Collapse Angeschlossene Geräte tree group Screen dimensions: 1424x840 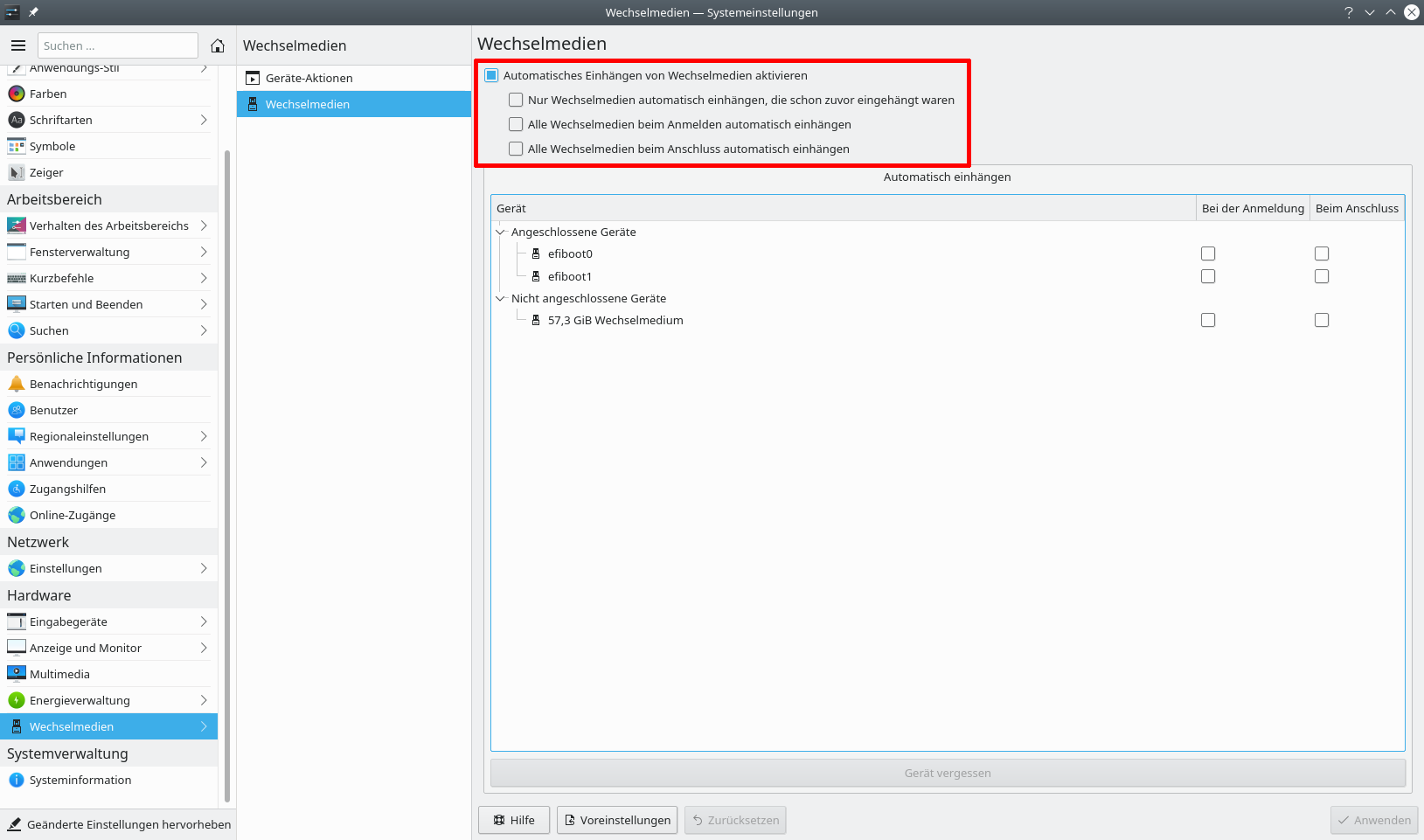501,232
